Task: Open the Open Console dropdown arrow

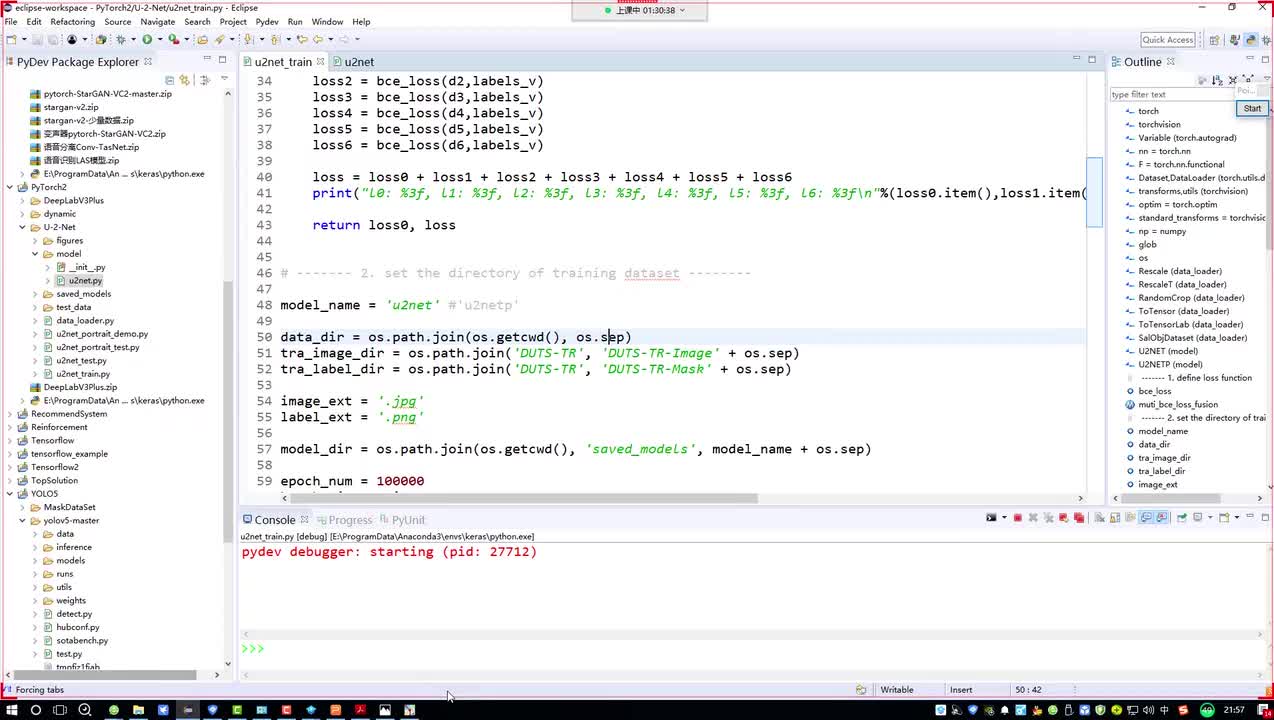Action: (1237, 517)
